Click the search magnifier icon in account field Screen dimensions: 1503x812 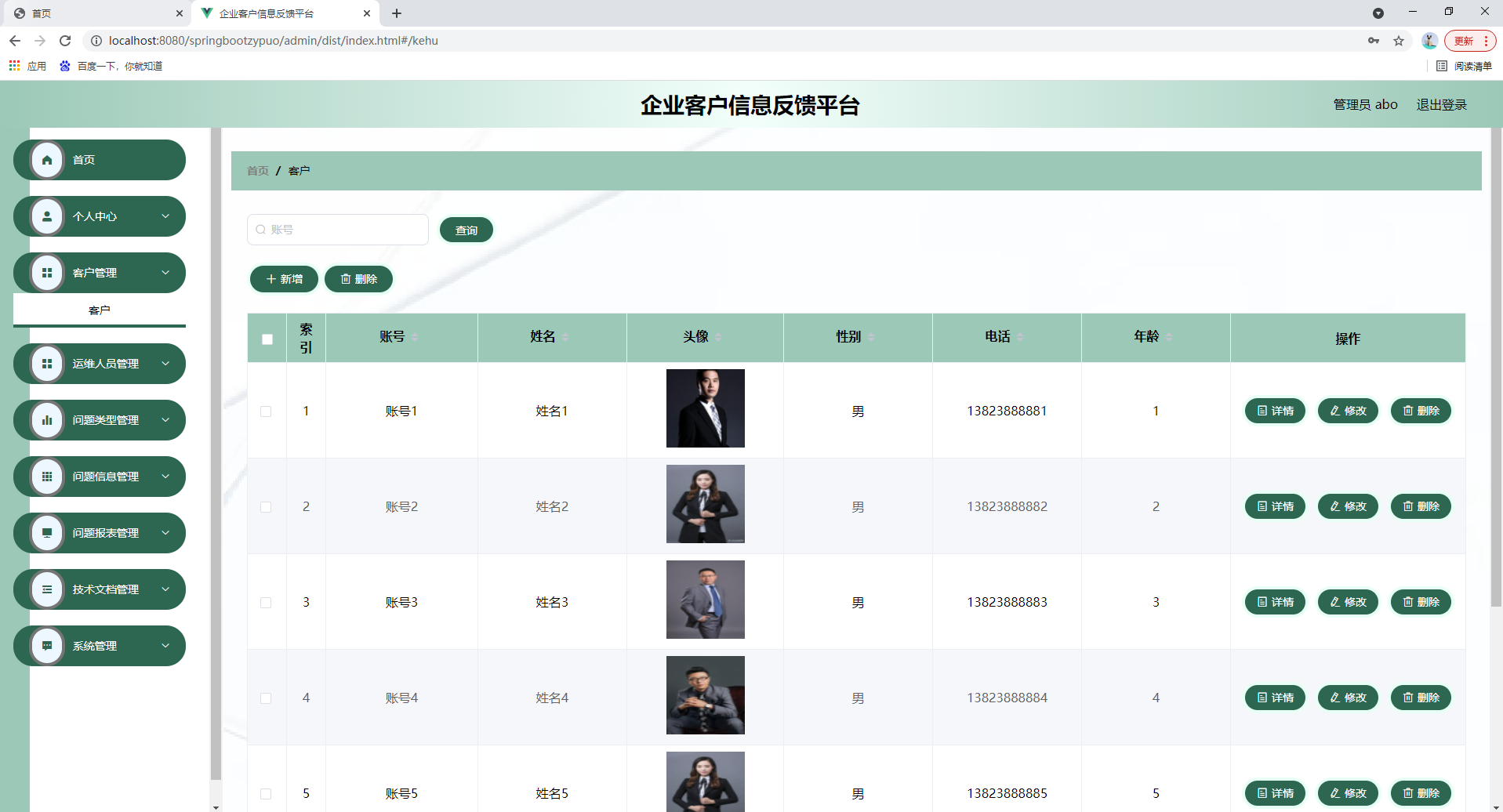261,229
